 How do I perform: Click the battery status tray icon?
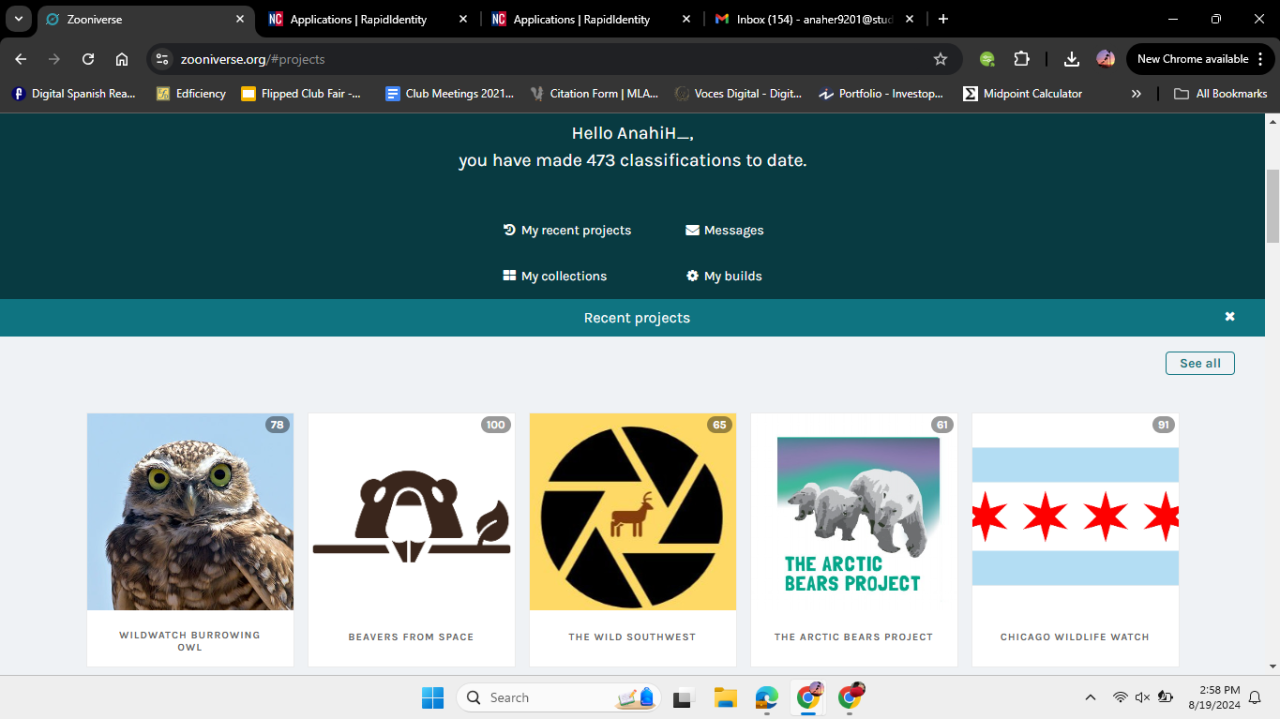[1165, 697]
